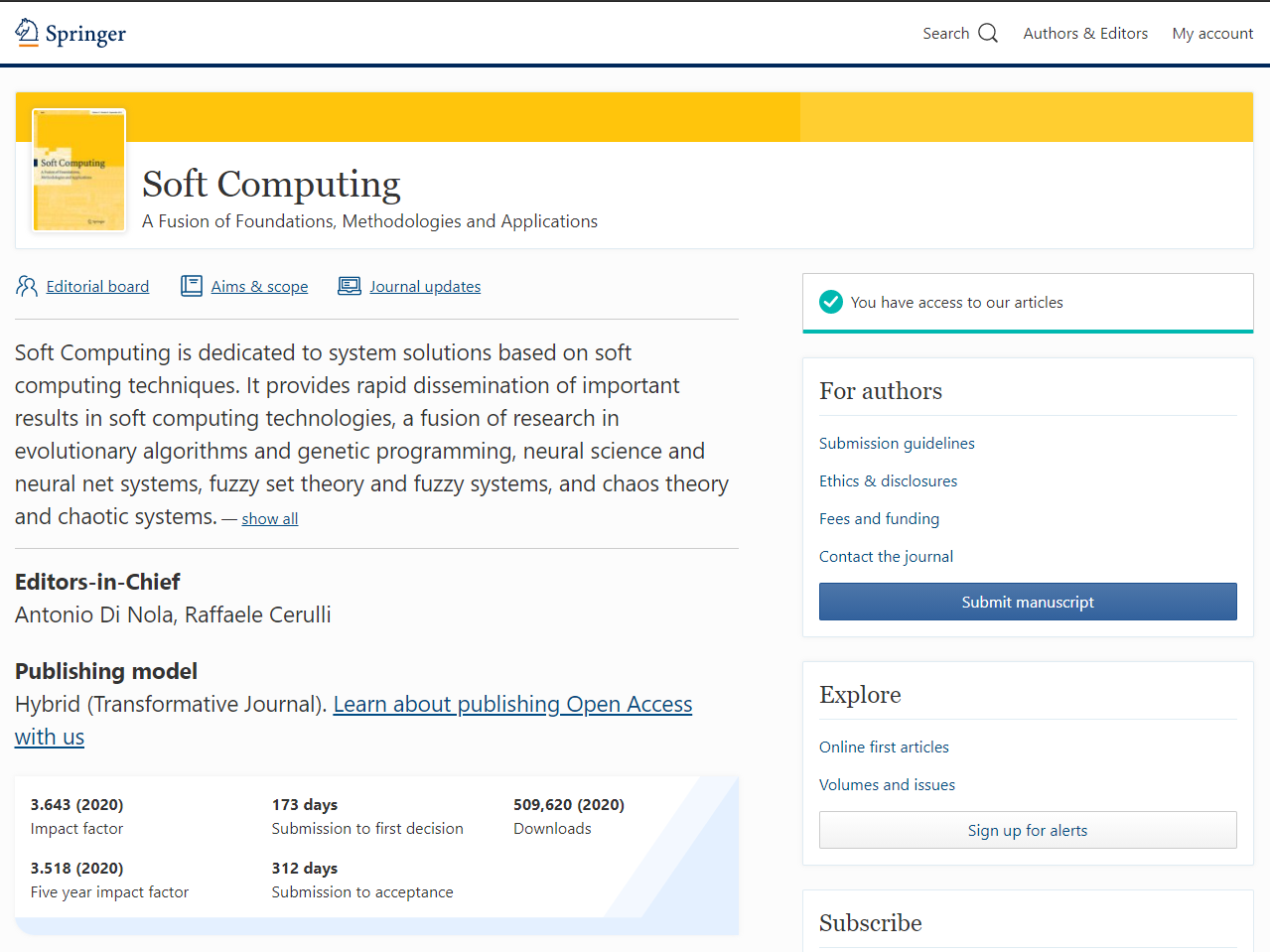This screenshot has height=952, width=1270.
Task: Open Contact the journal link
Action: coord(886,557)
